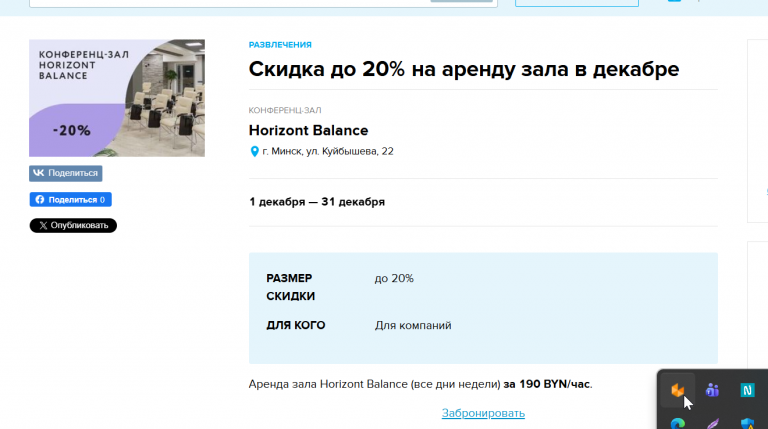Click the КОНФЕРЕНЦ-ЗАЛ label above venue name

pos(285,110)
